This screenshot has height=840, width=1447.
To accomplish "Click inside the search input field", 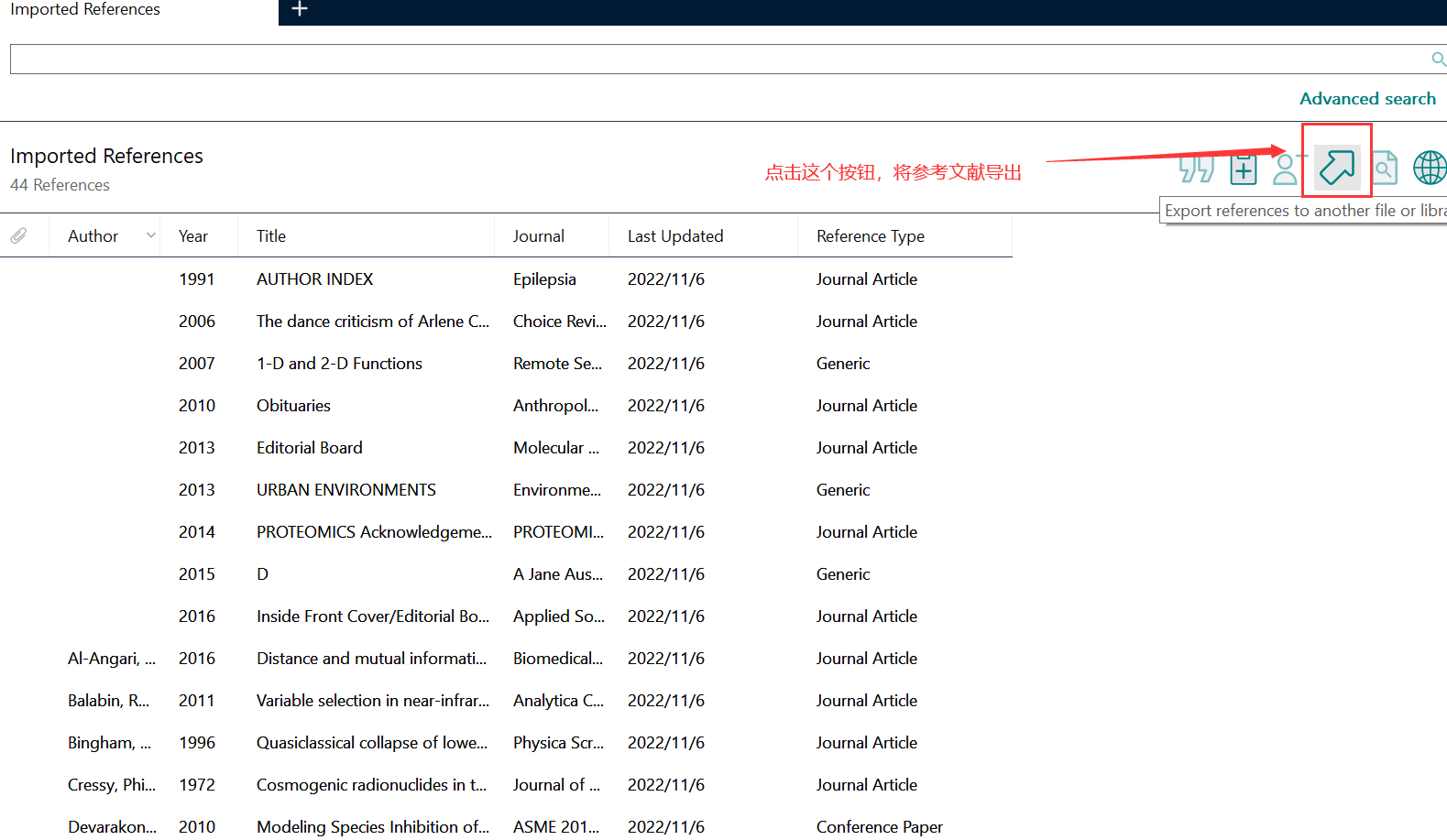I will point(719,60).
